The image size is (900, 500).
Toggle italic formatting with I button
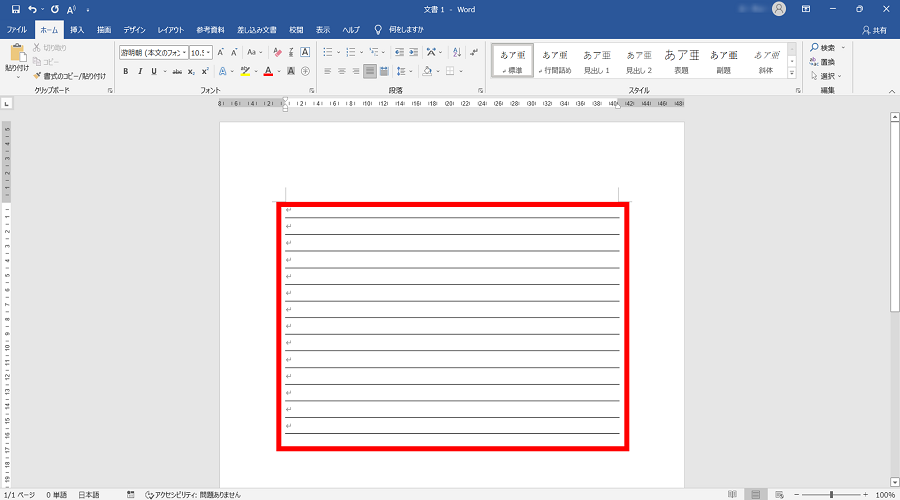coord(139,72)
